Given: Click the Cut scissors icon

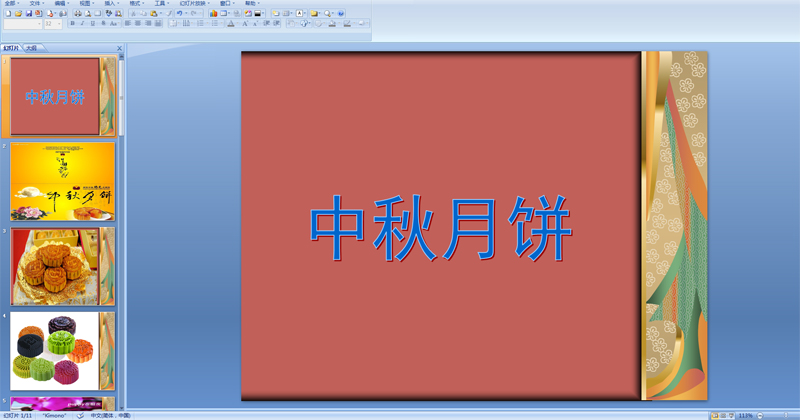Looking at the screenshot, I should coord(133,13).
